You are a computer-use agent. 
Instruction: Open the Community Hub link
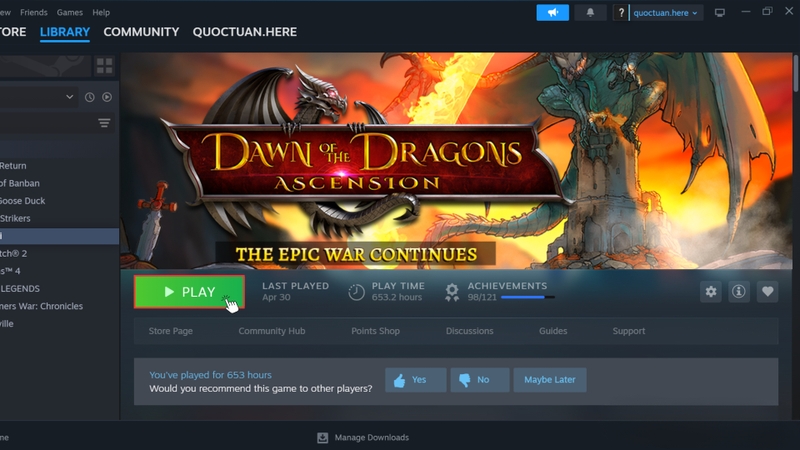(x=272, y=331)
